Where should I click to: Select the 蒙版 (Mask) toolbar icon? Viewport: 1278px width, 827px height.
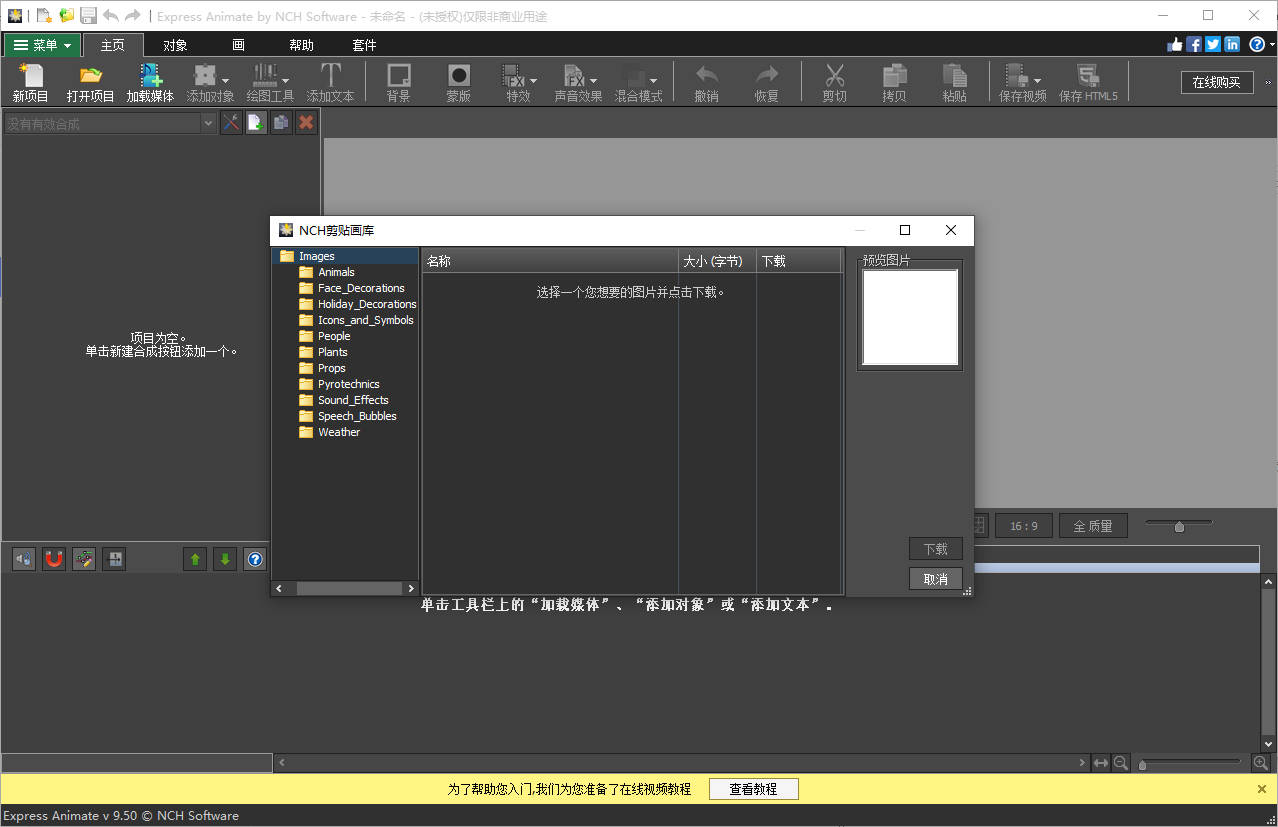(x=459, y=82)
